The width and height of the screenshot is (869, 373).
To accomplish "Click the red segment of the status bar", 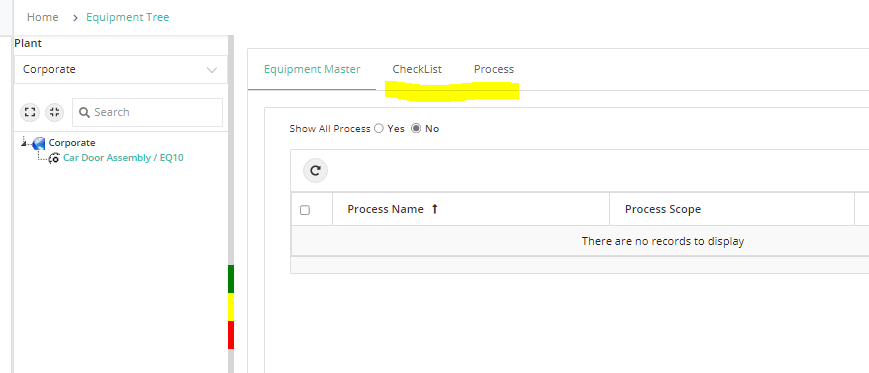I will click(231, 335).
